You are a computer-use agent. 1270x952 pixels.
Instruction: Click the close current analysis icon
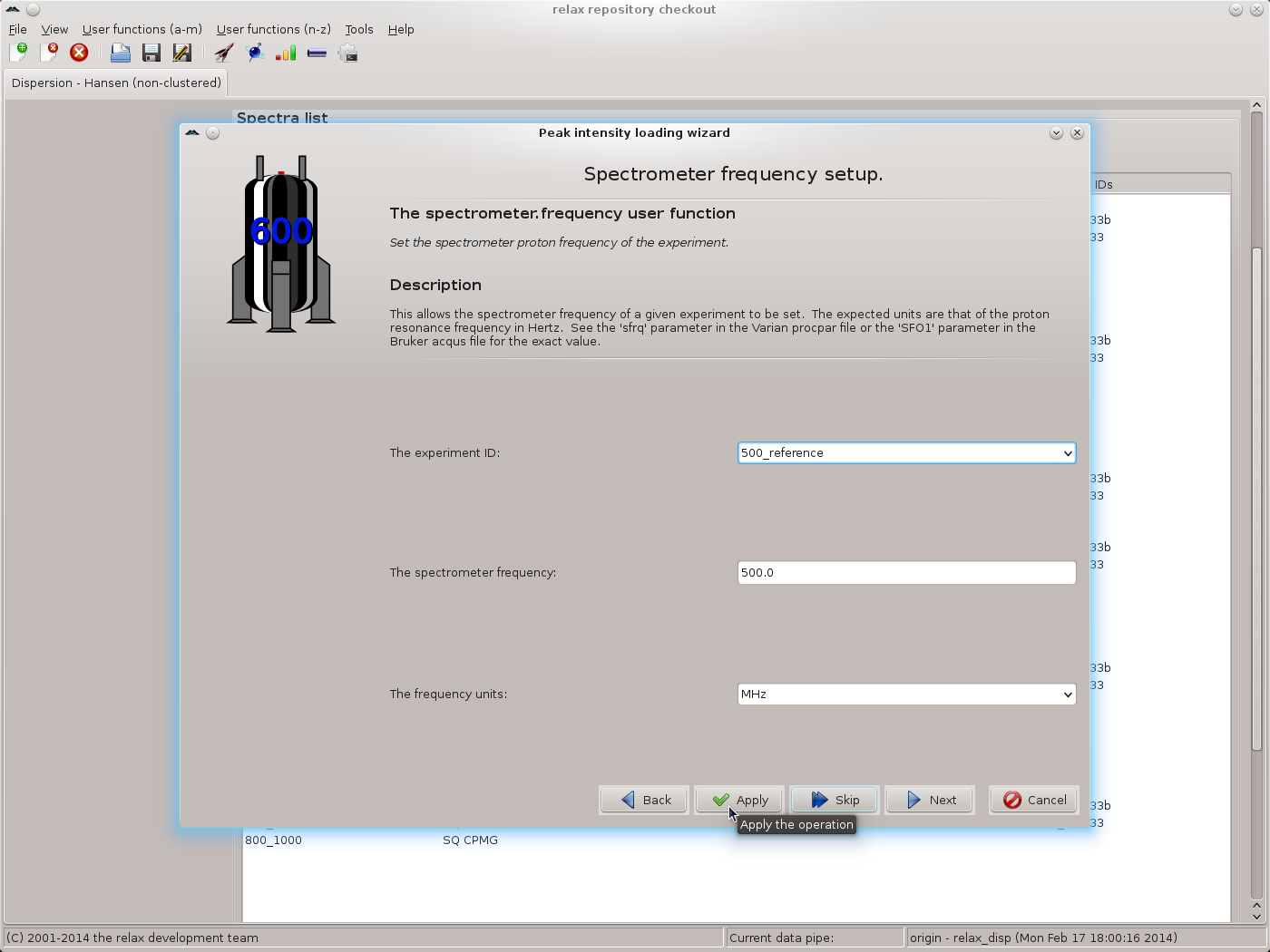point(49,53)
